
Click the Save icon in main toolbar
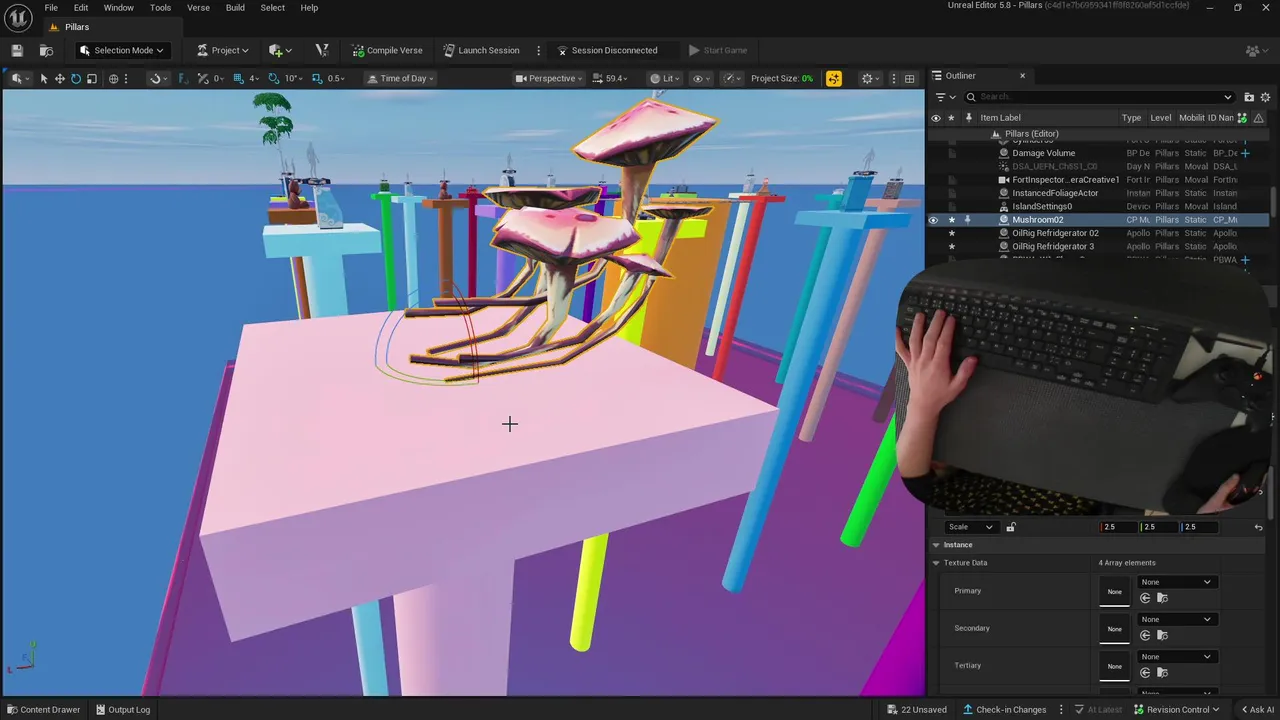[x=17, y=50]
